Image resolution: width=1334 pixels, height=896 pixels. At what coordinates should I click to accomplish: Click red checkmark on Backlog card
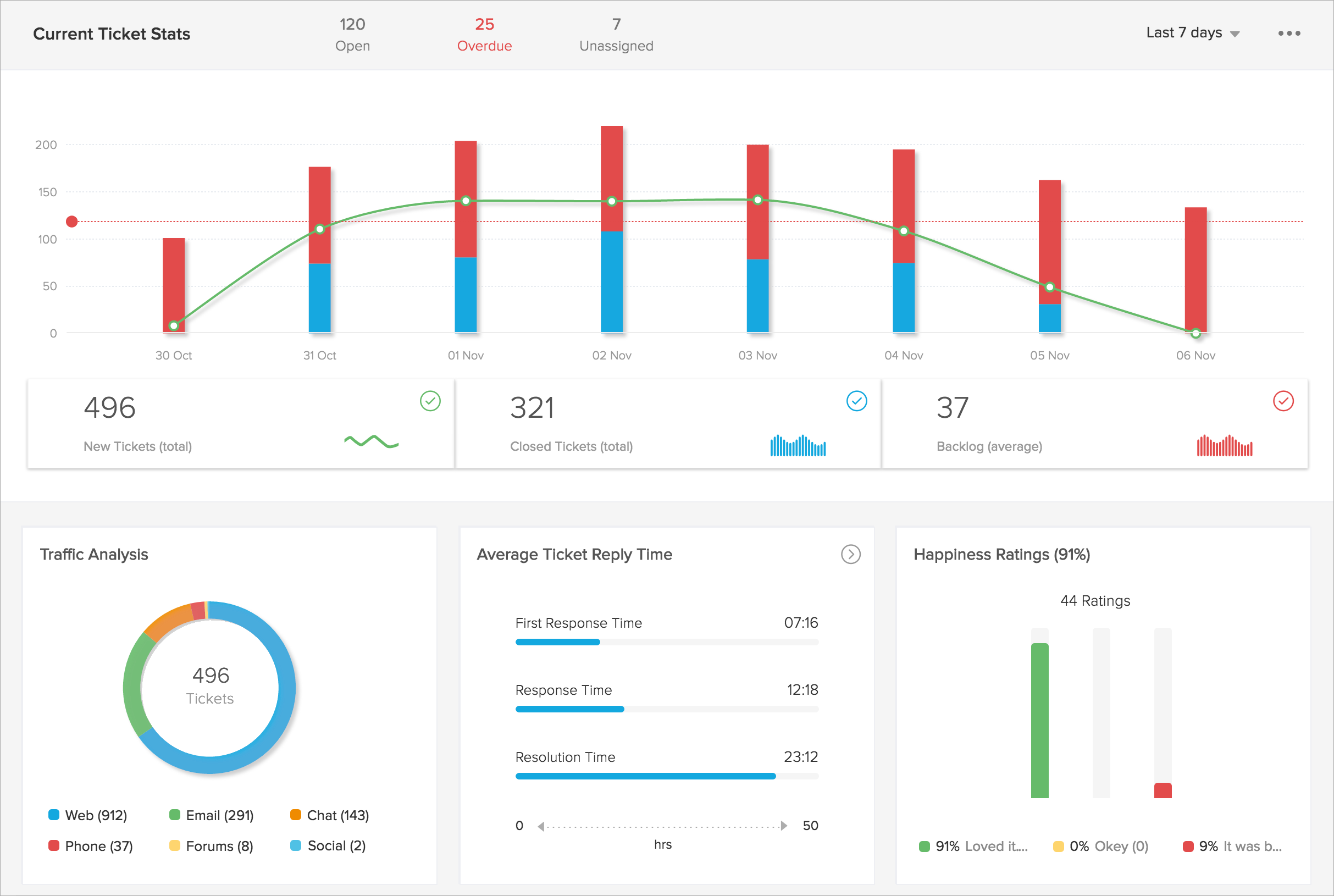click(x=1283, y=401)
